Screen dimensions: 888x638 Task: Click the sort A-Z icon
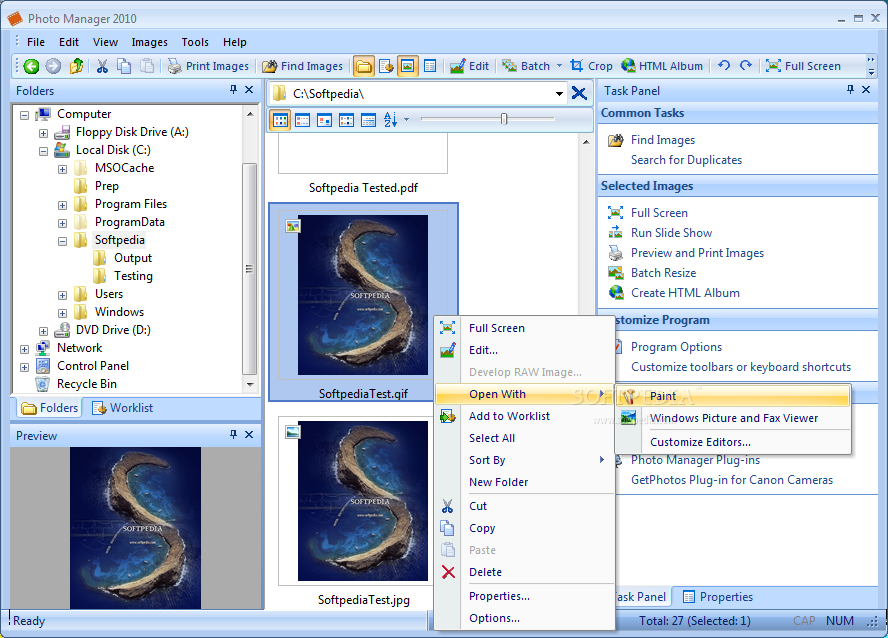pos(391,119)
